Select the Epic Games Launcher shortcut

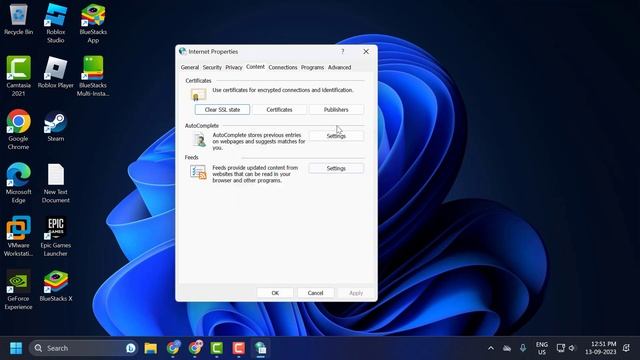(56, 236)
